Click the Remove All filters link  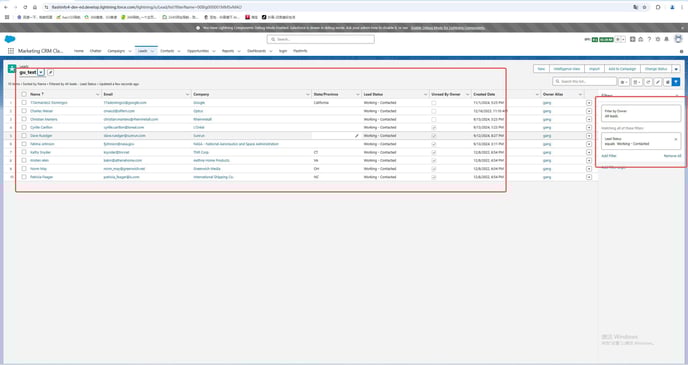pos(672,156)
